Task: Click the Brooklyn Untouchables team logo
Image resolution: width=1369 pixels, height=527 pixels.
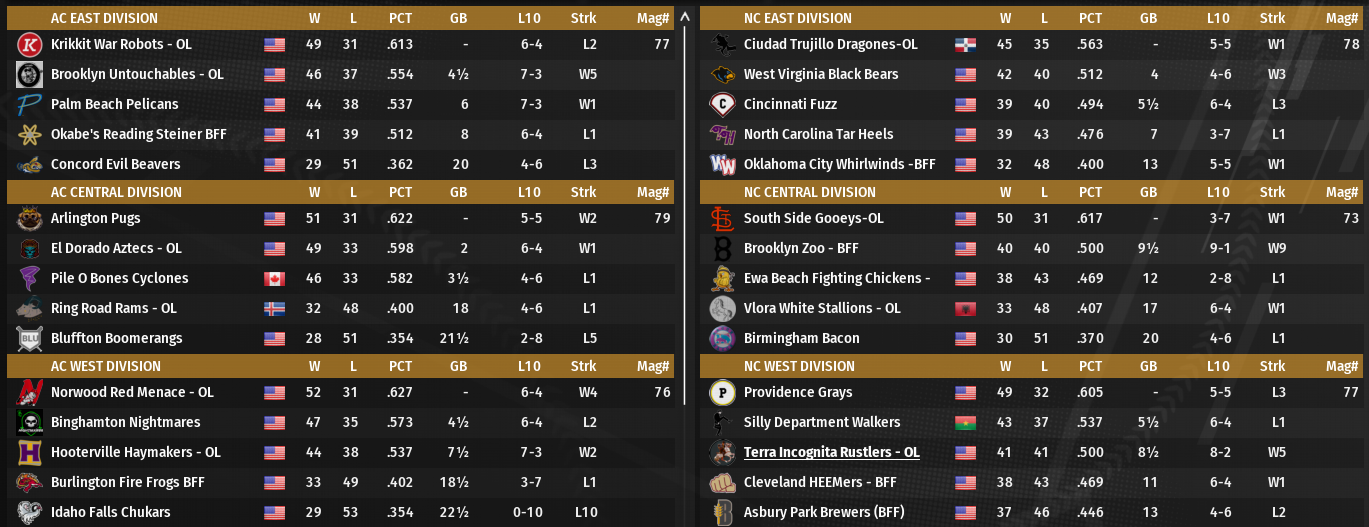Action: coord(29,75)
